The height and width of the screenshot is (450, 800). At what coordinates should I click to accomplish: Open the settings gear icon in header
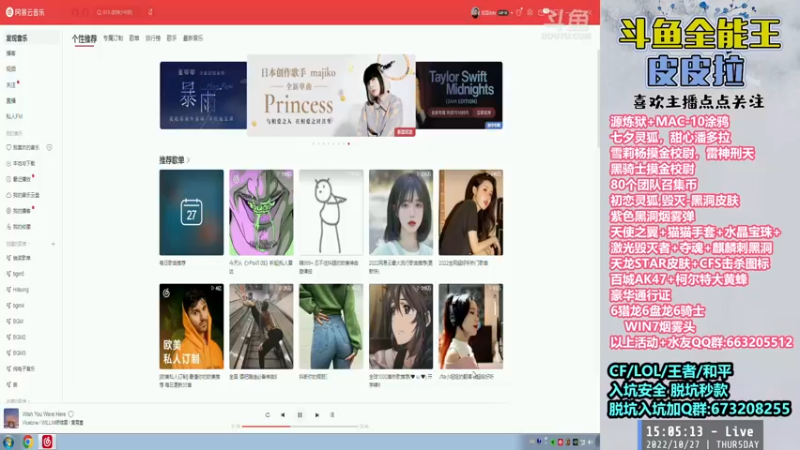coord(530,12)
